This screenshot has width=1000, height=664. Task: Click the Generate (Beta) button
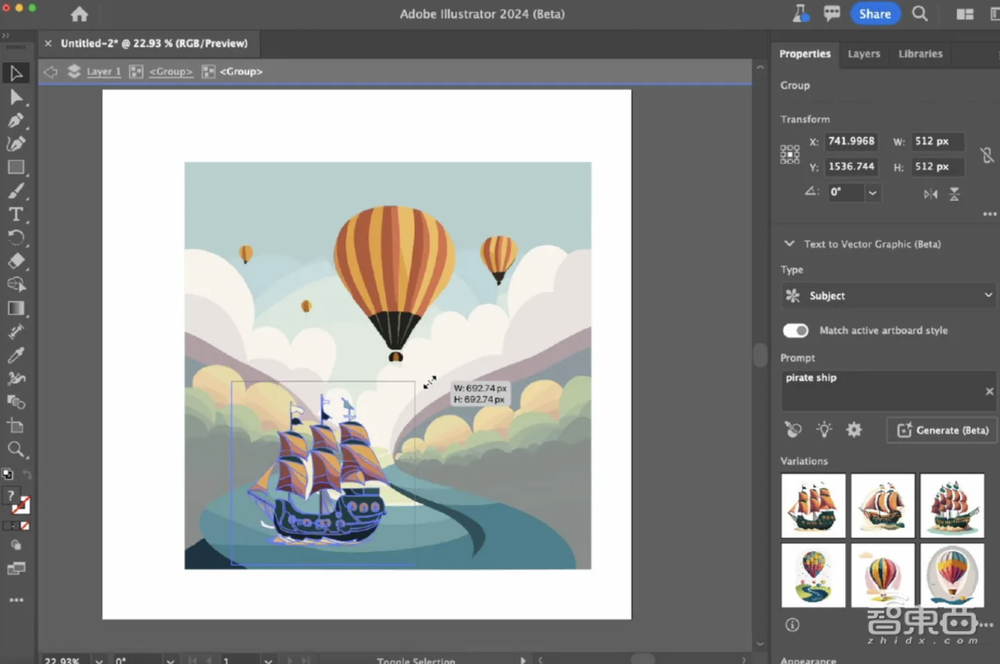coord(941,429)
